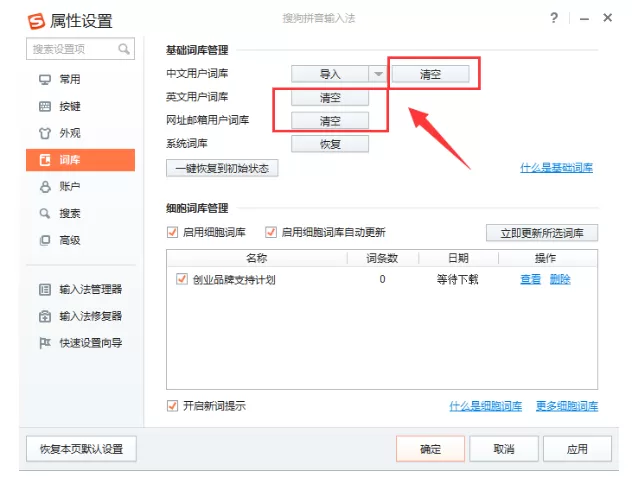Click 恢复 for 系统词库
The image size is (632, 477).
click(x=330, y=144)
